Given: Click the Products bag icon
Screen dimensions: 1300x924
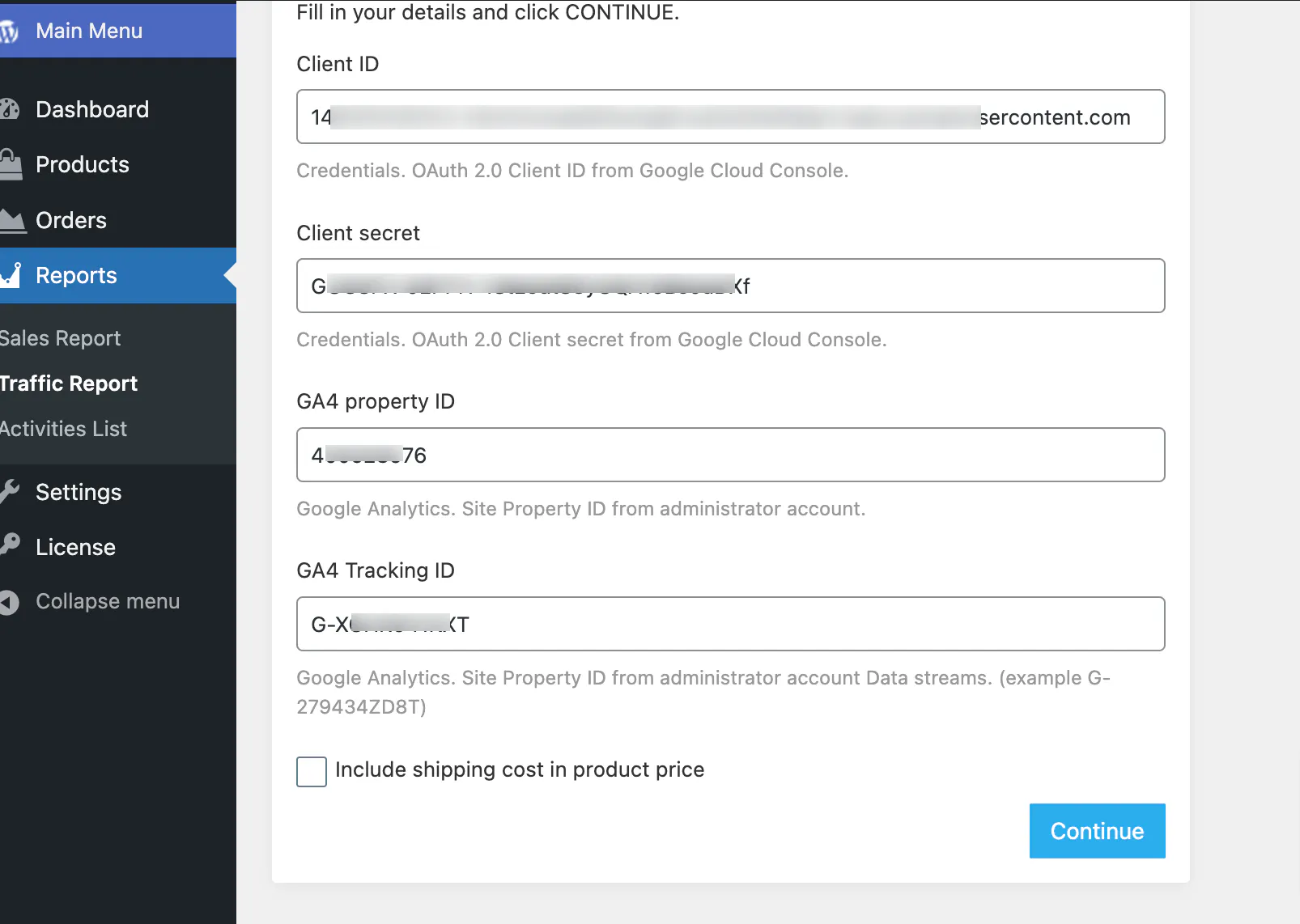Looking at the screenshot, I should 11,164.
